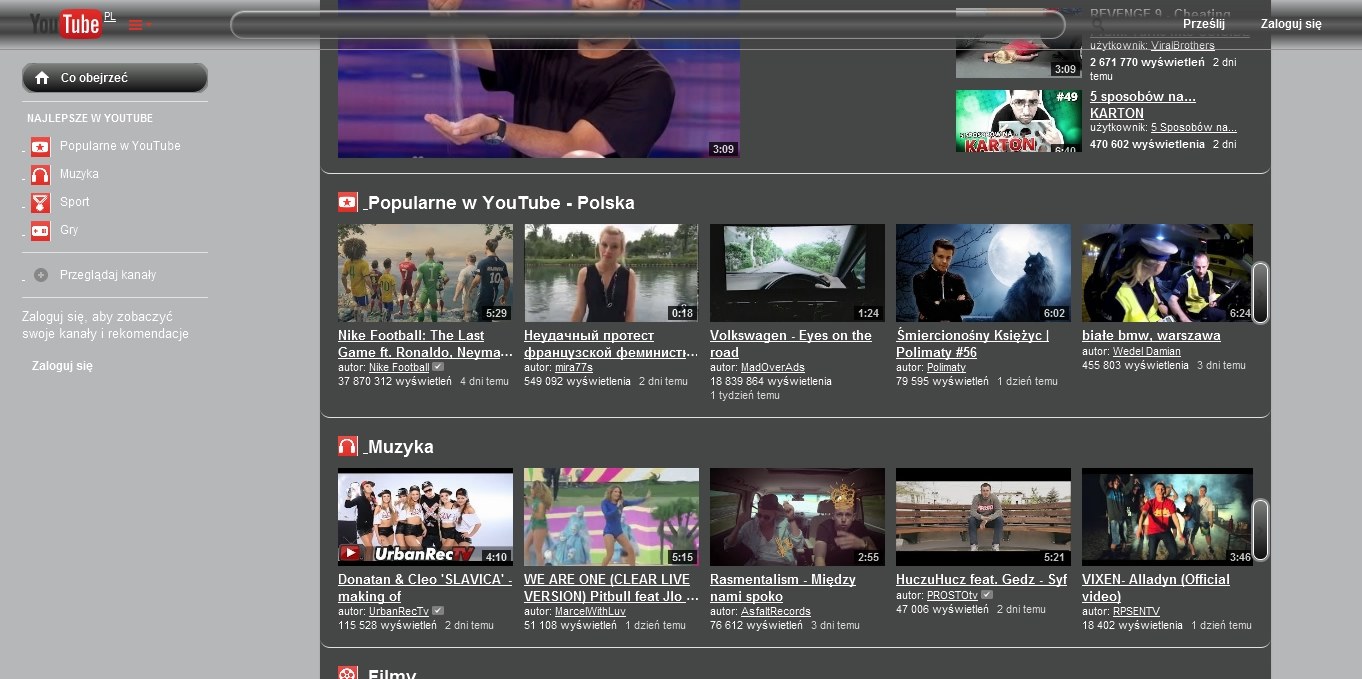The height and width of the screenshot is (679, 1362).
Task: Open HuczuHucz feat. Gedz thumbnail
Action: click(x=983, y=517)
